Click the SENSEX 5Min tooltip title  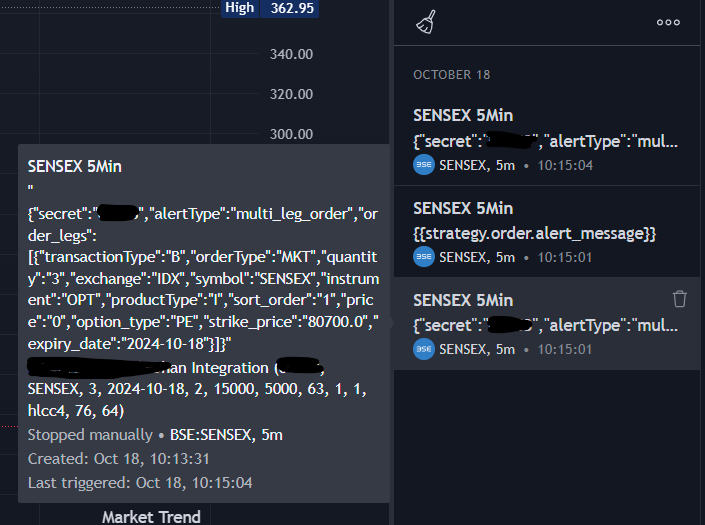click(75, 167)
